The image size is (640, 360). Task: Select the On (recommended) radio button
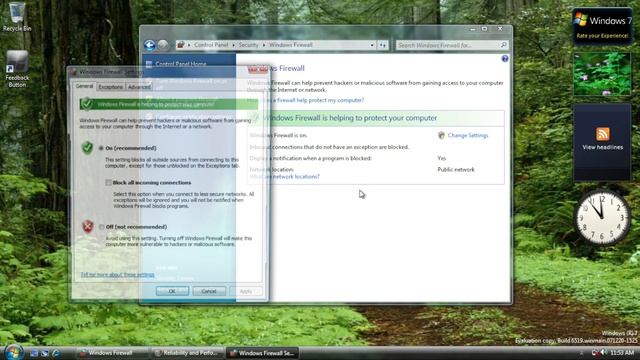pyautogui.click(x=101, y=148)
